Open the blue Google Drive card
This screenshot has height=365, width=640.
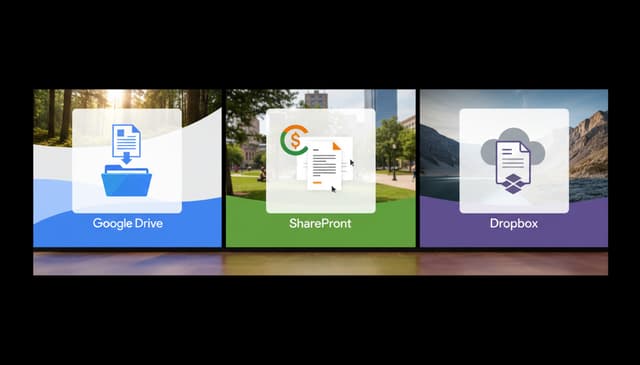tap(127, 168)
